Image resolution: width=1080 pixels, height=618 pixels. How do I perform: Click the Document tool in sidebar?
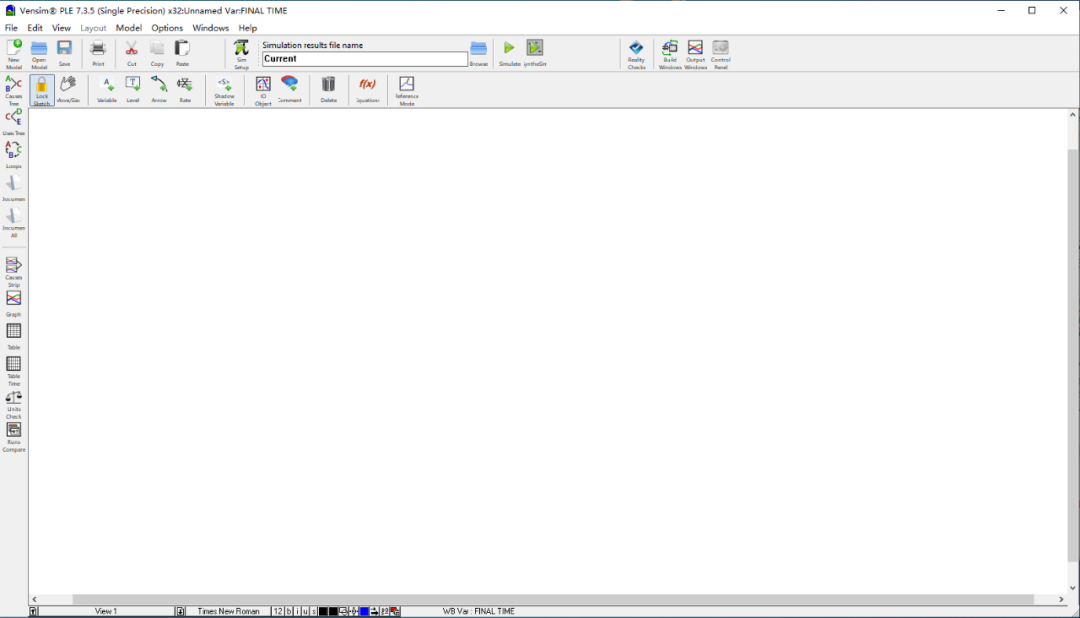coord(14,188)
